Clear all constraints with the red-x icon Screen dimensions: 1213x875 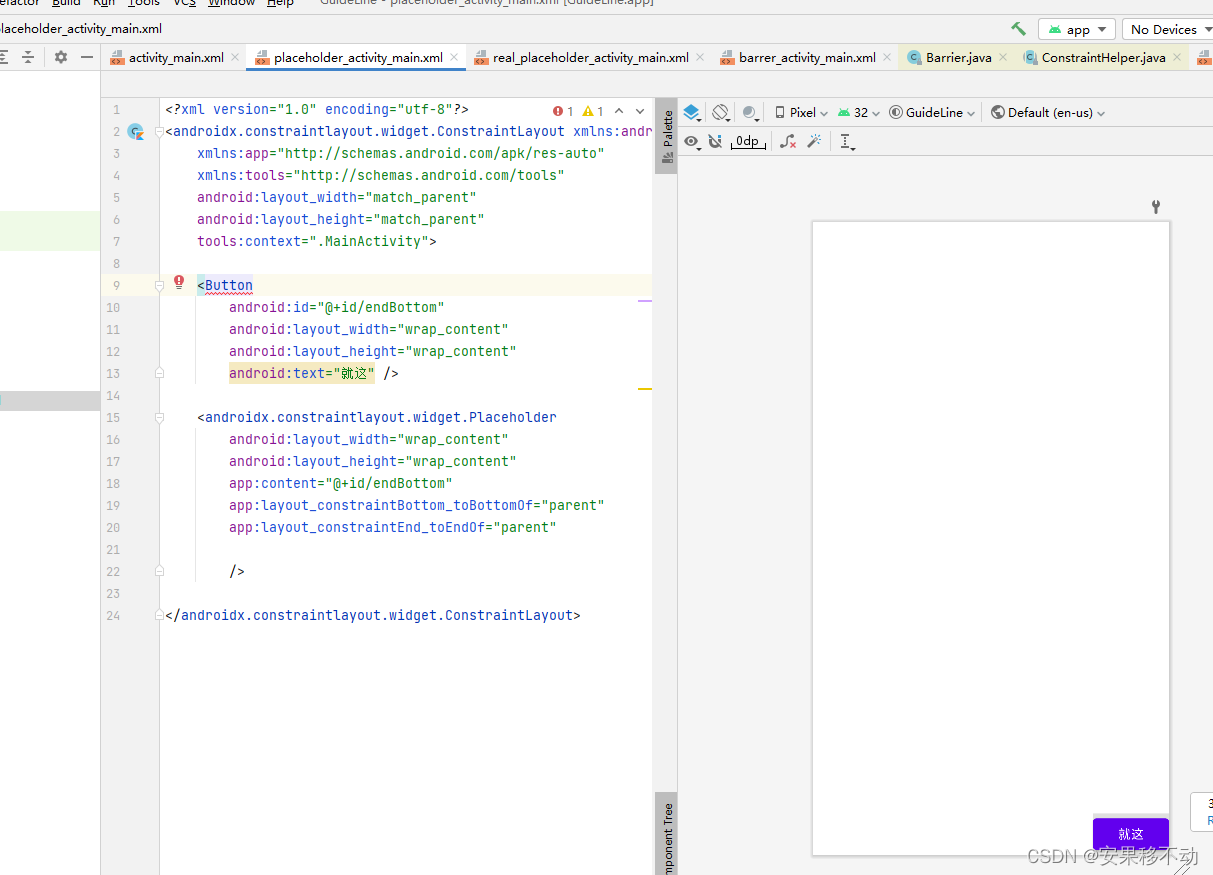pyautogui.click(x=787, y=141)
